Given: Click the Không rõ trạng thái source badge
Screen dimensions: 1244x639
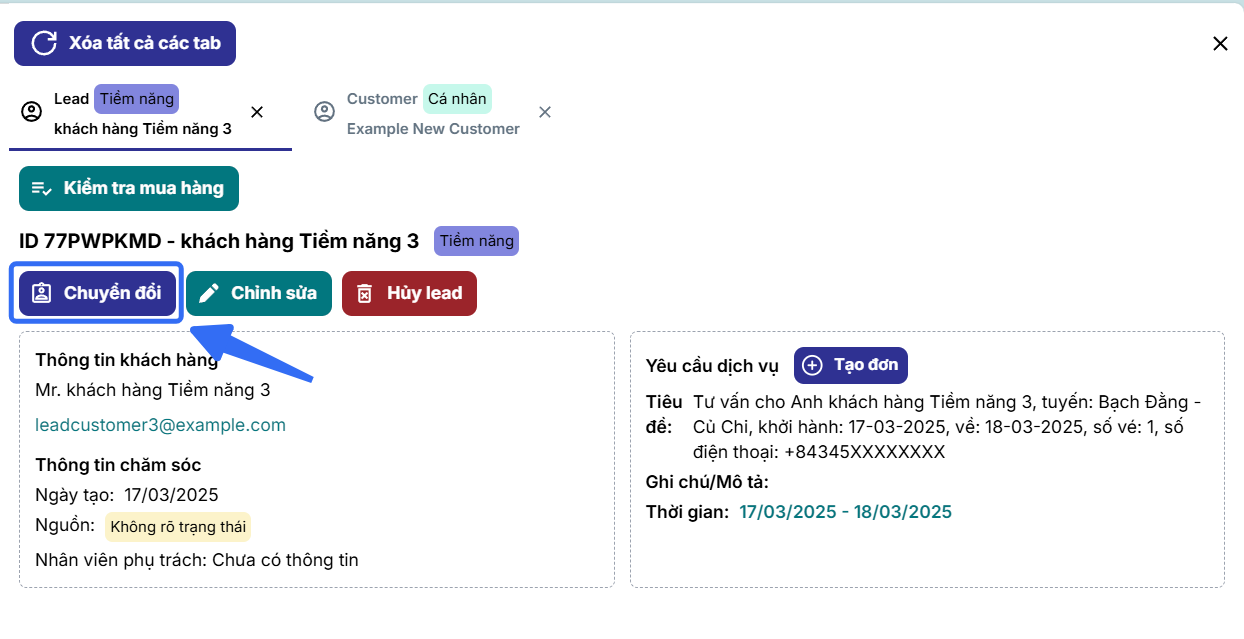Looking at the screenshot, I should click(x=178, y=526).
